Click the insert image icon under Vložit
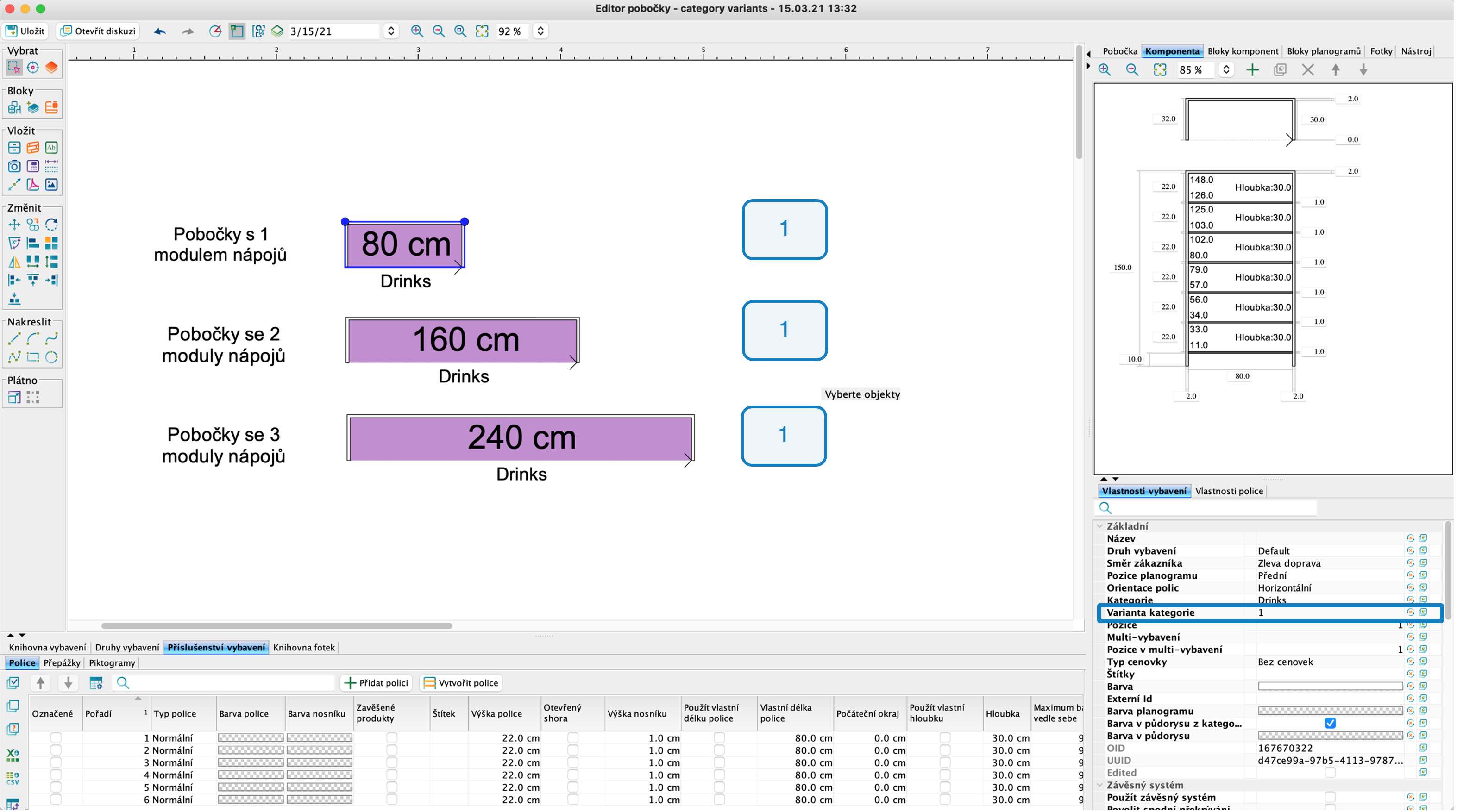 [x=51, y=184]
